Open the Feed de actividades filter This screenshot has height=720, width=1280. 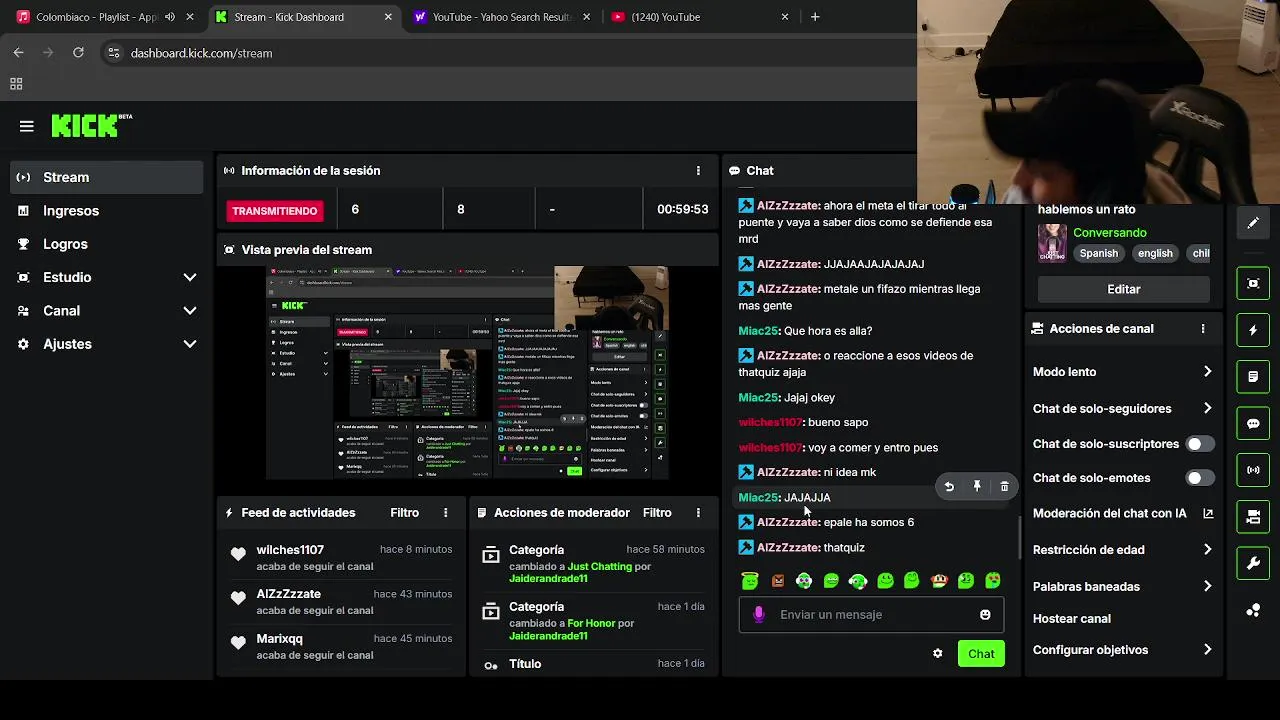tap(404, 513)
